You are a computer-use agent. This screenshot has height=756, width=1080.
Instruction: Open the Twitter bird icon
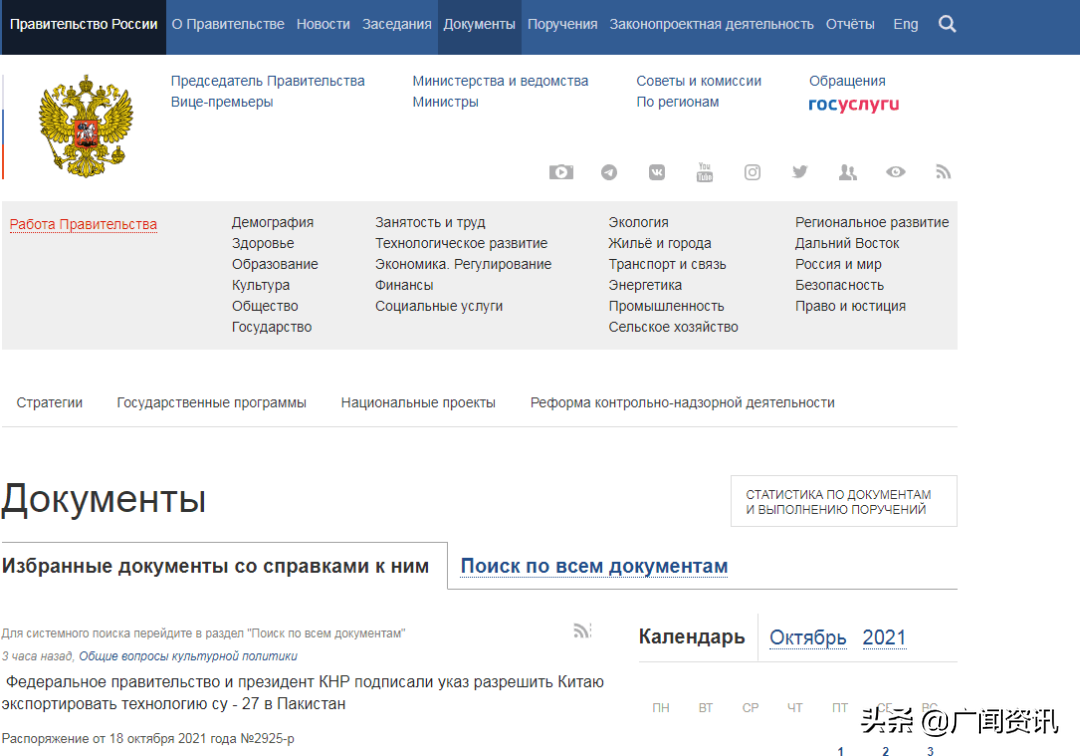[x=800, y=172]
